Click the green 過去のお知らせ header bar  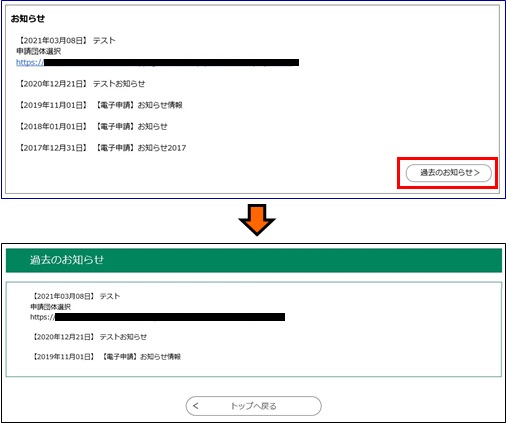click(254, 260)
